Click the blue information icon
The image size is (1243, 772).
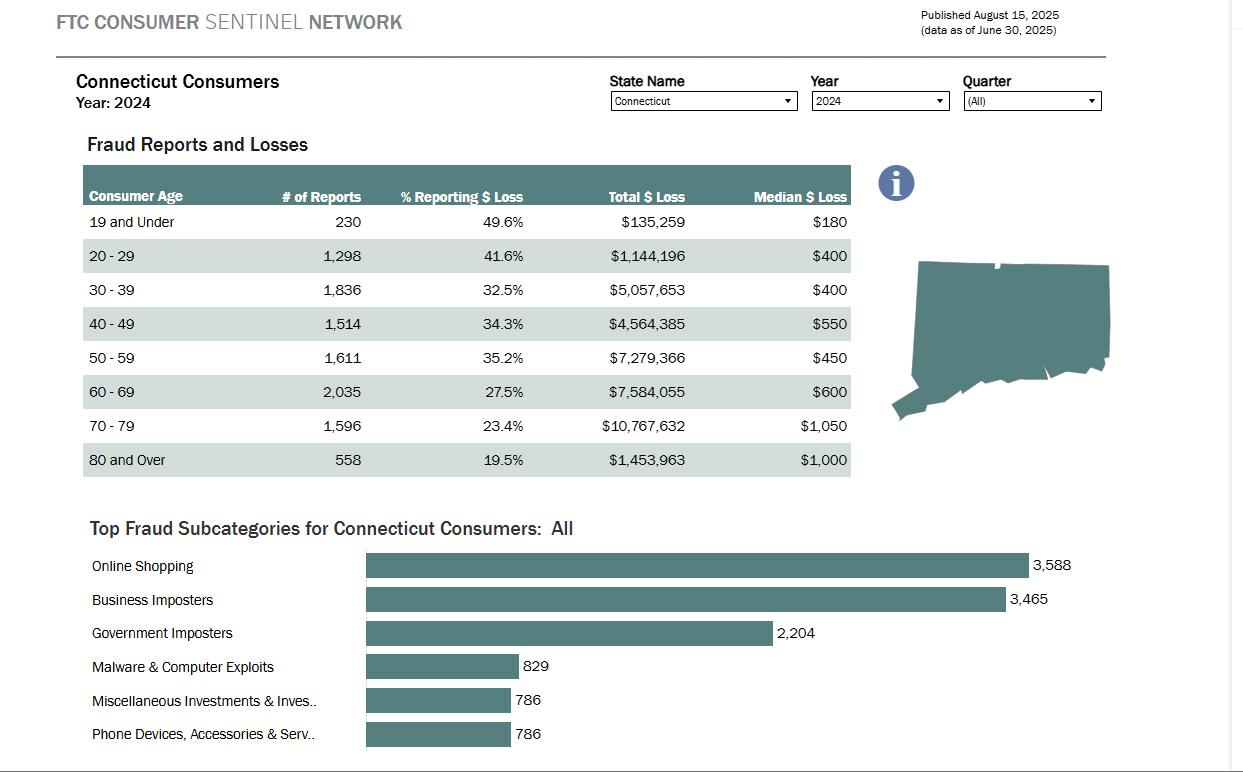896,183
